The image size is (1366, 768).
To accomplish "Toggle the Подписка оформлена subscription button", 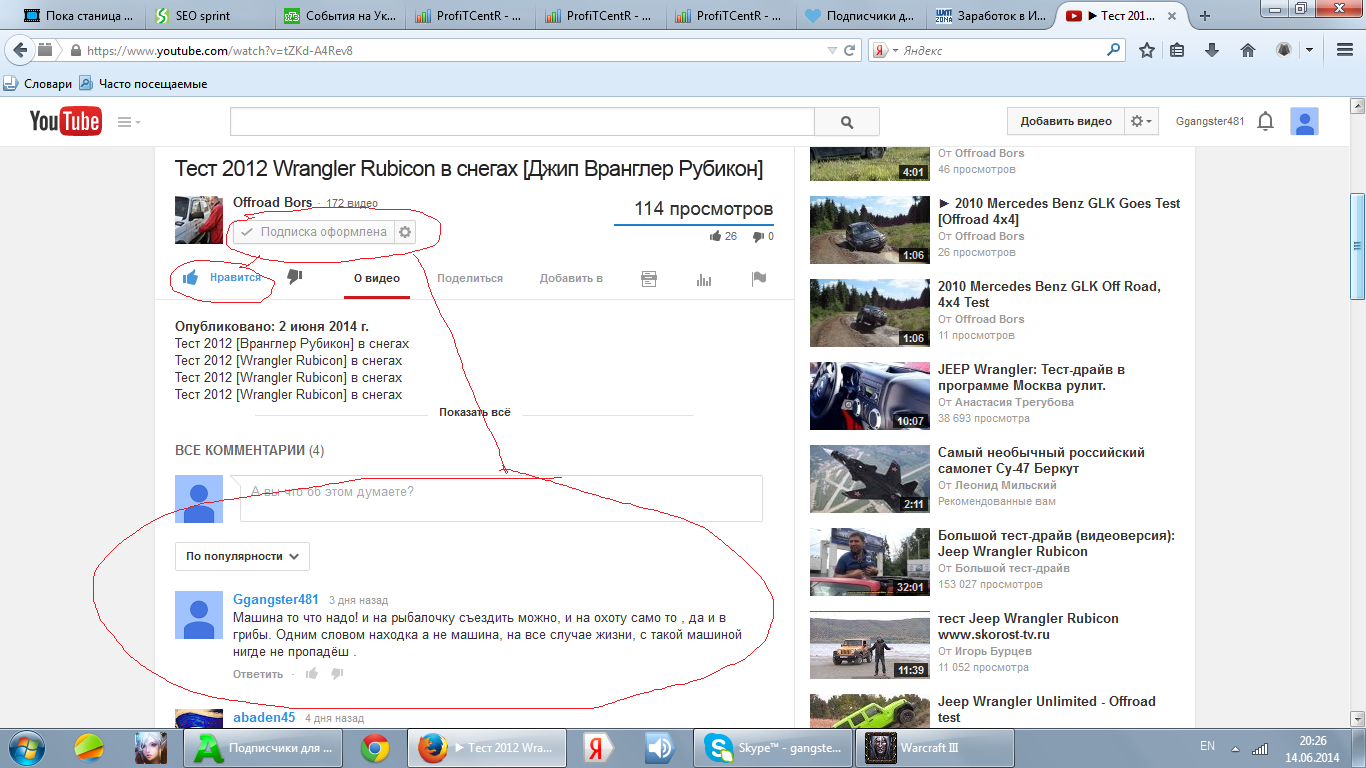I will (x=314, y=232).
